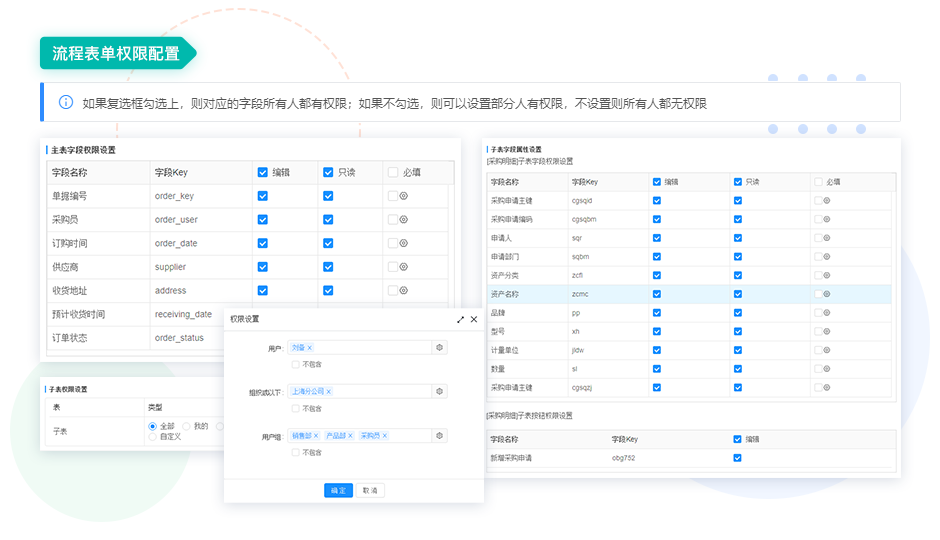940x540 pixels.
Task: Select the 资产名称 row in sub-table
Action: [x=689, y=294]
